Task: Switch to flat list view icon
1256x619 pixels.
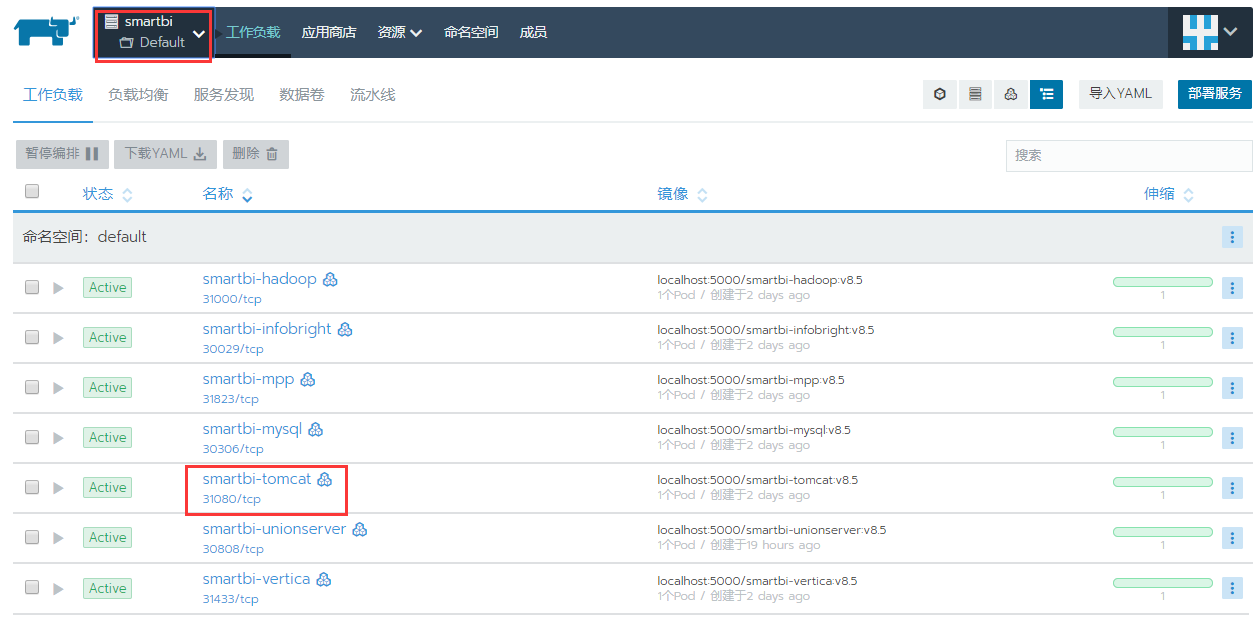Action: click(x=975, y=94)
